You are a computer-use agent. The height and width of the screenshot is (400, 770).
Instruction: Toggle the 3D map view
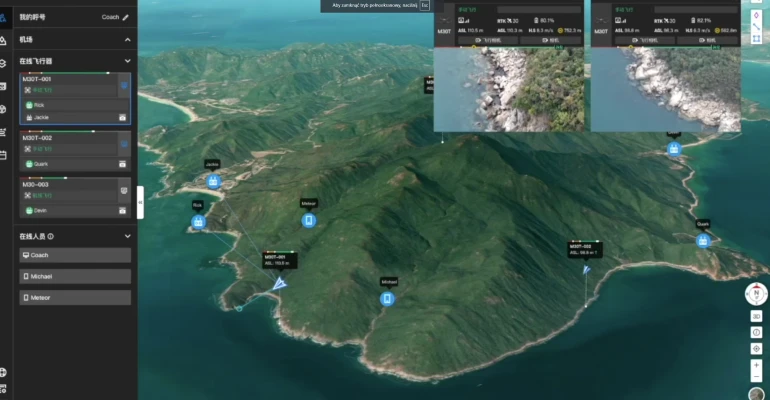757,316
